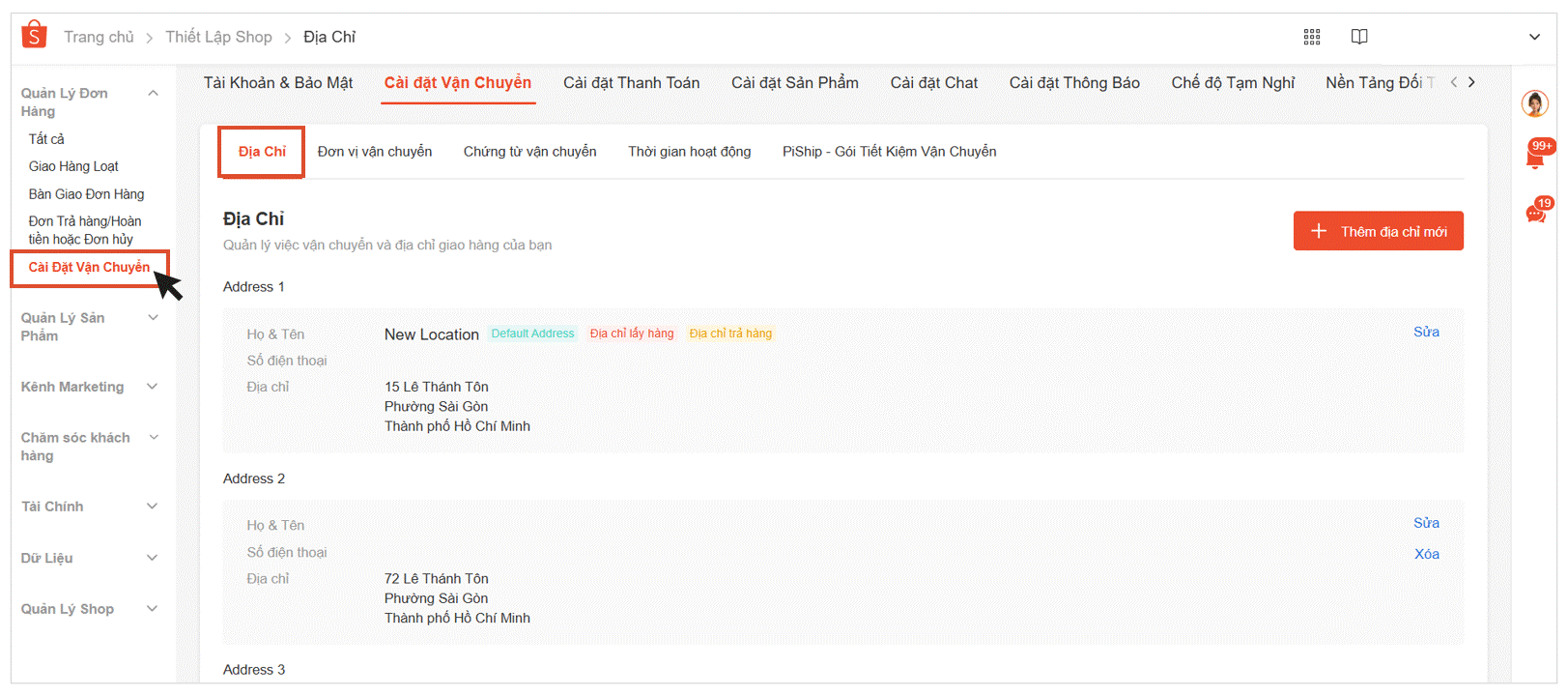This screenshot has height=696, width=1568.
Task: Expand the Tài Chính sidebar section
Action: [153, 507]
